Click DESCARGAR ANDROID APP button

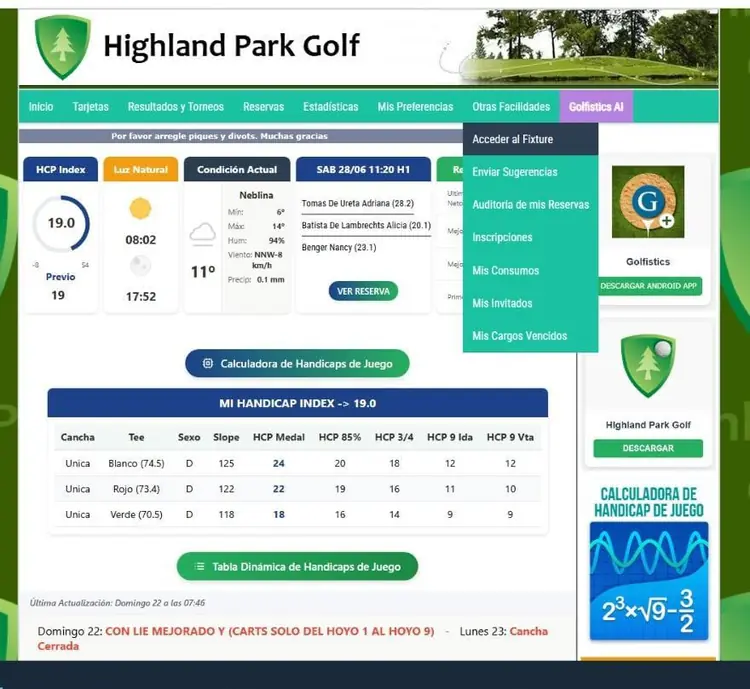[648, 286]
